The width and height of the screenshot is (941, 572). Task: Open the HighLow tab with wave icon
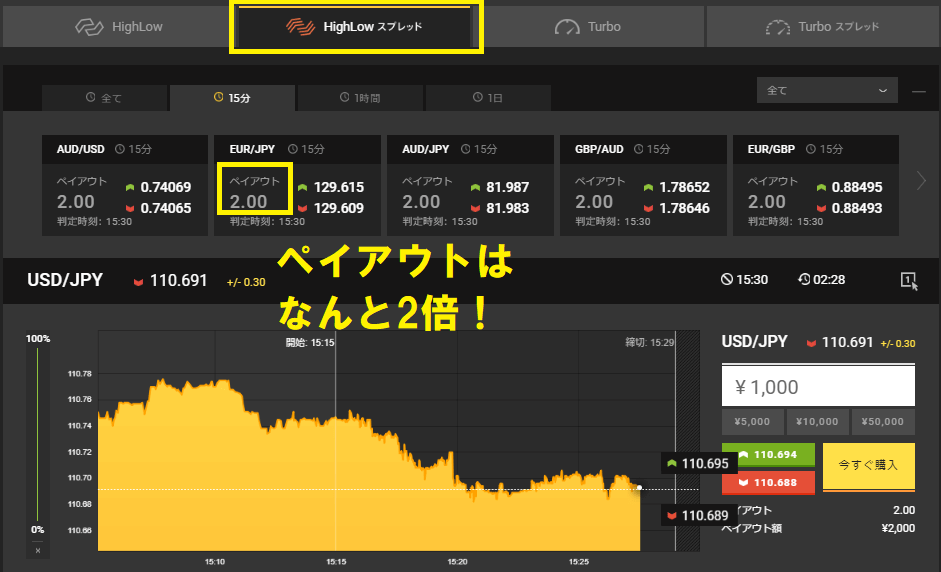pos(117,26)
